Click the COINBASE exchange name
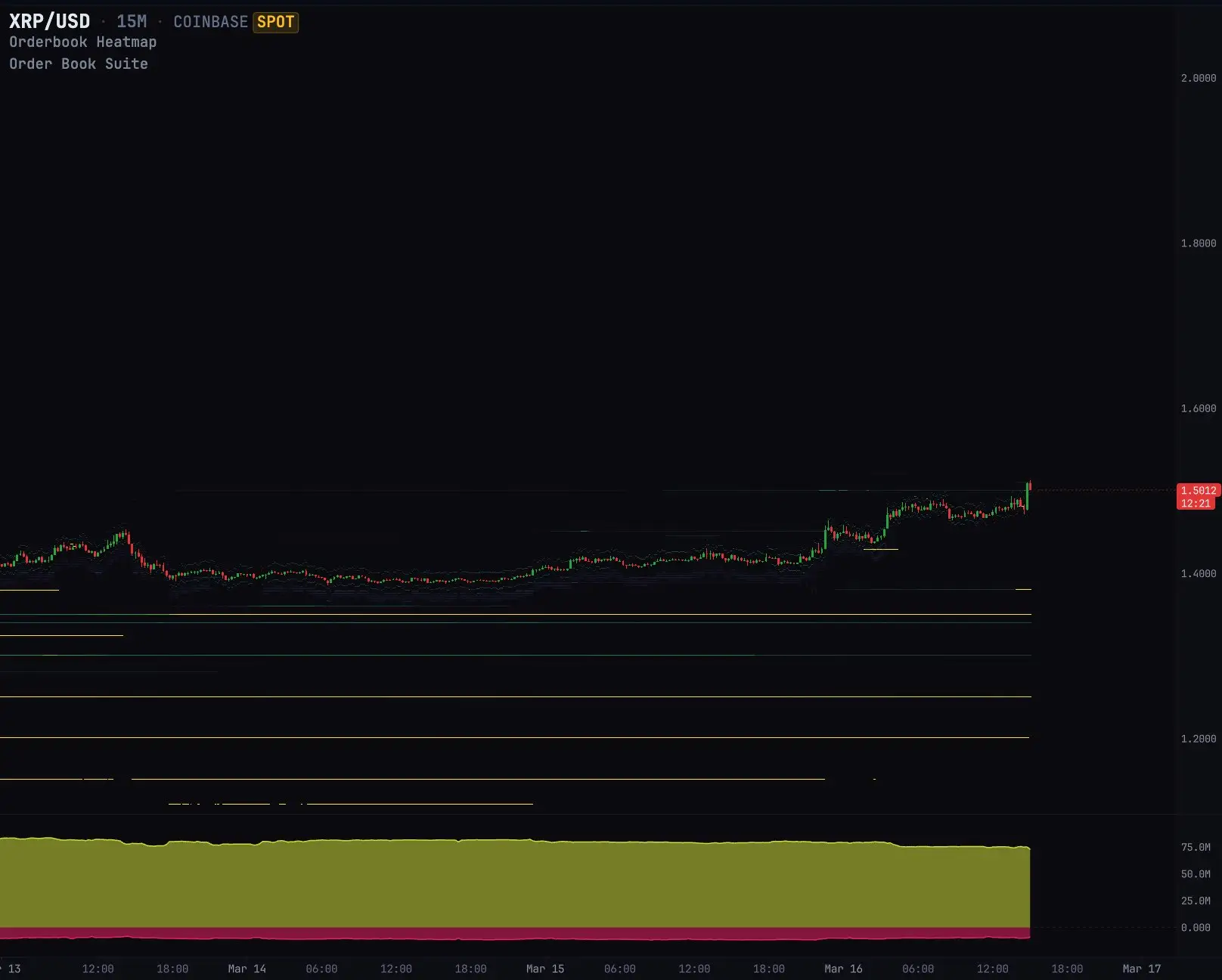 pos(209,22)
